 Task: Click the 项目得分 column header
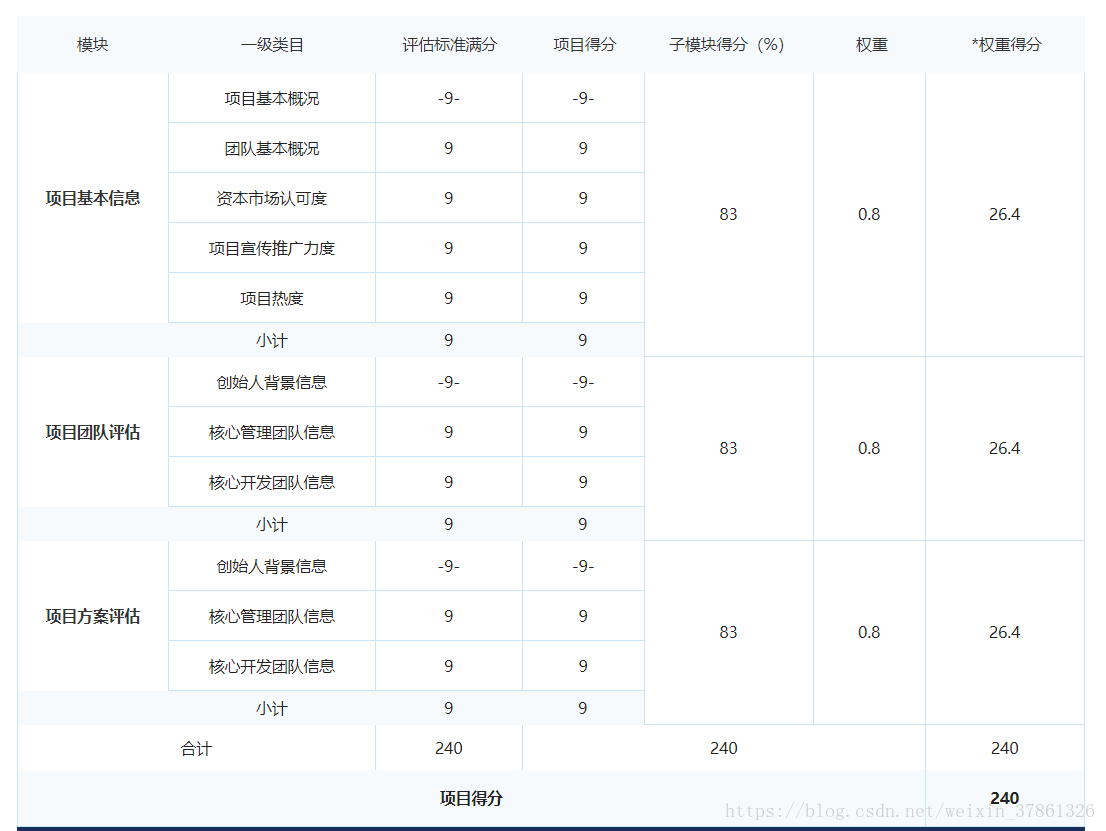pos(584,44)
